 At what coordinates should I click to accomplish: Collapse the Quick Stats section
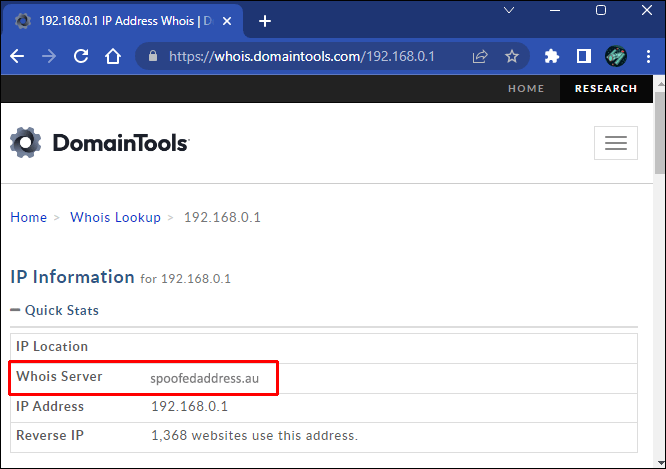(x=54, y=310)
